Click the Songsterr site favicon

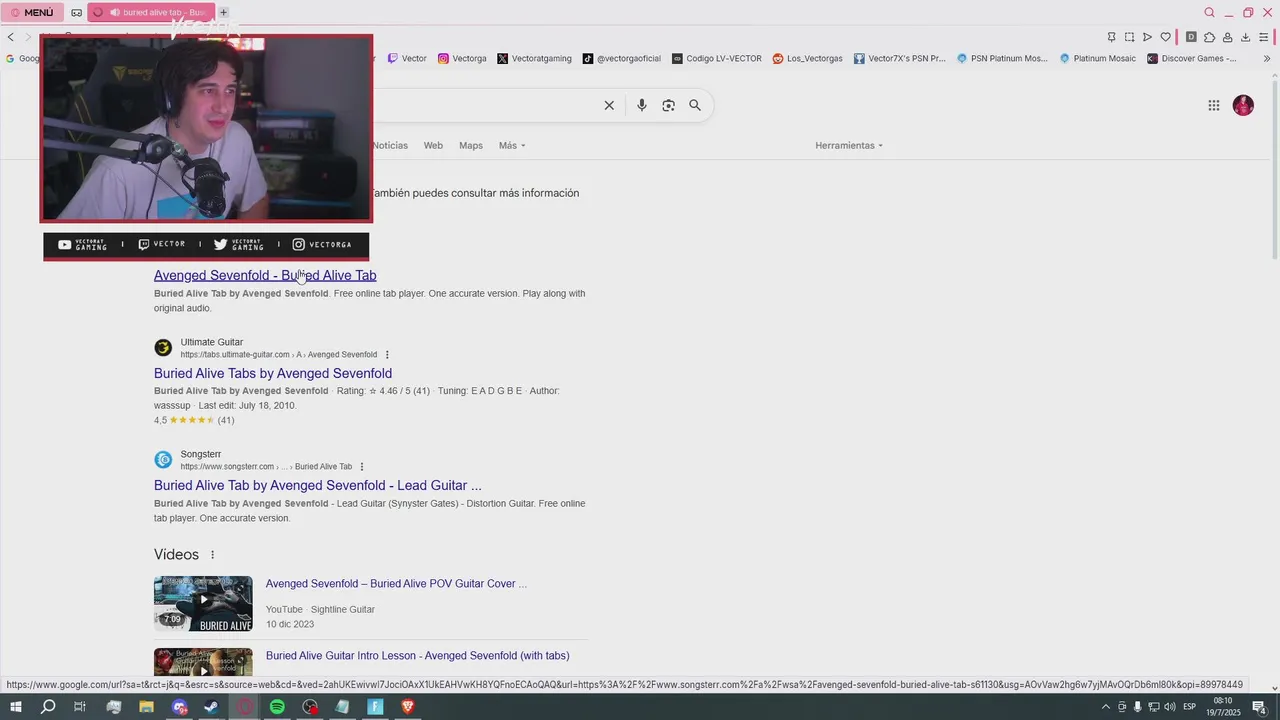163,460
